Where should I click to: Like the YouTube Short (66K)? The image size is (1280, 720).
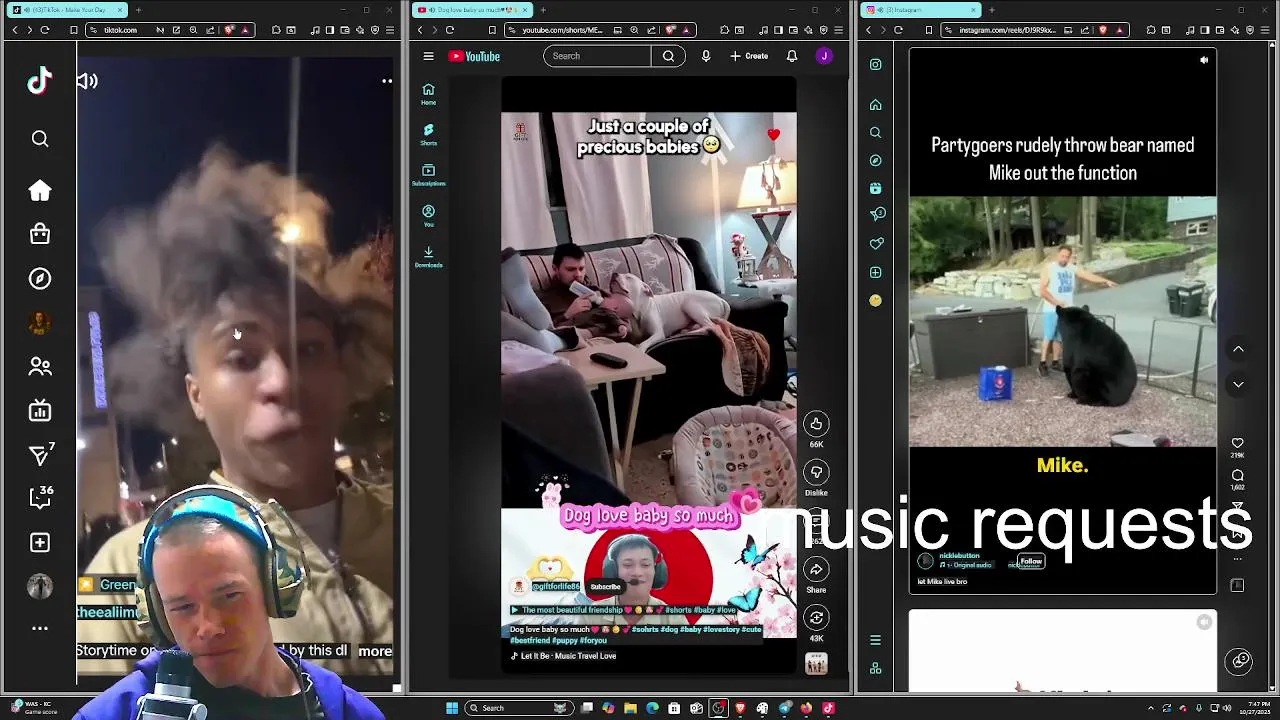pos(816,424)
